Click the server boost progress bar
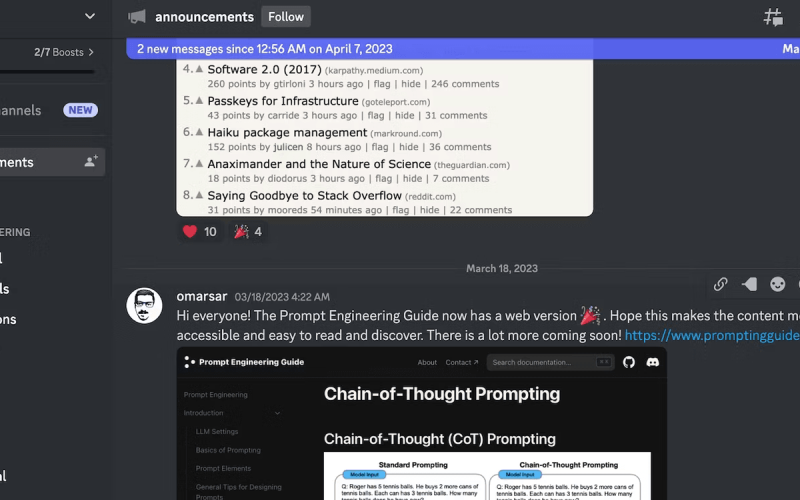 [47, 72]
